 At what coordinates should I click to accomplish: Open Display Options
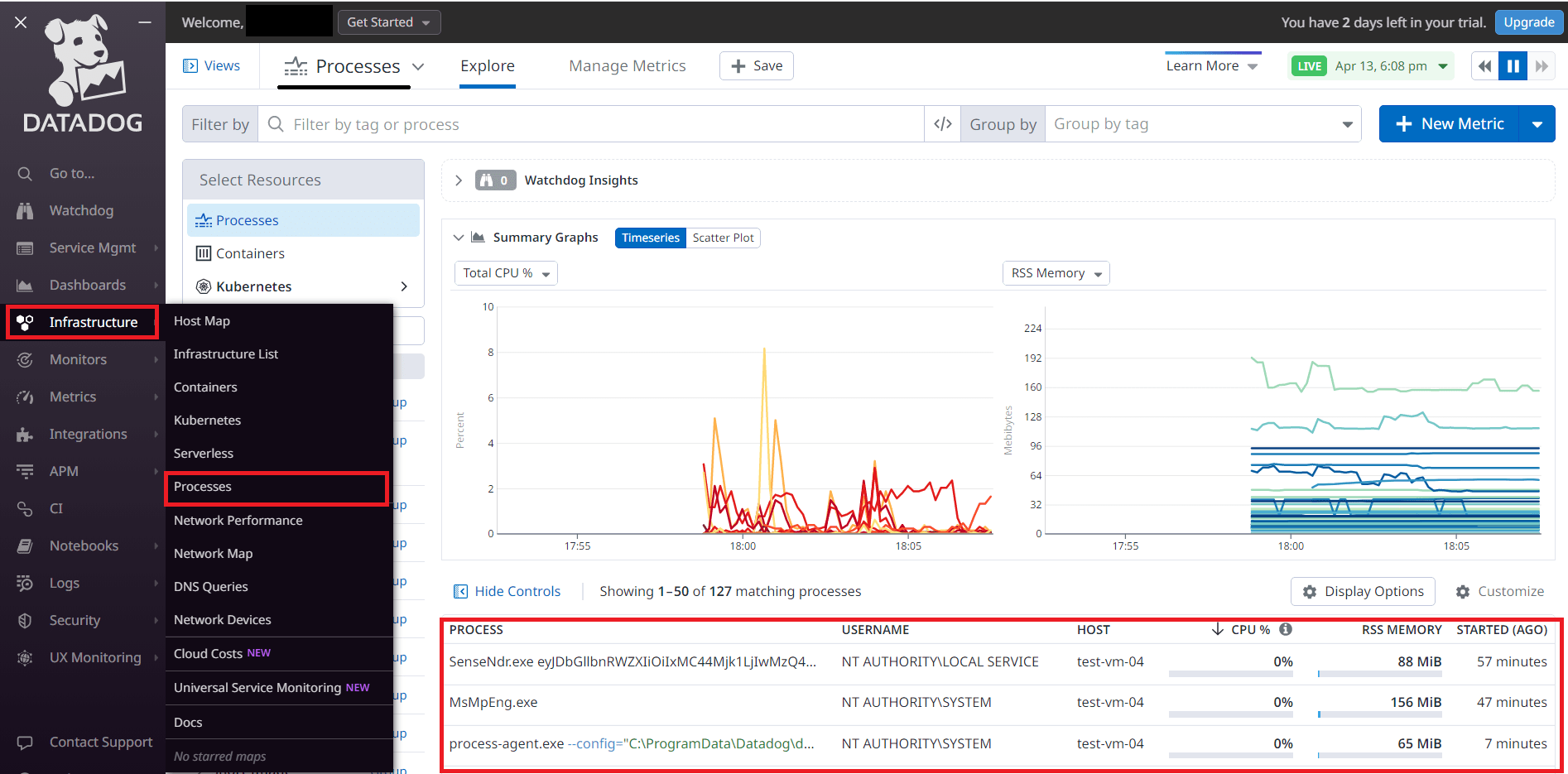[x=1363, y=591]
